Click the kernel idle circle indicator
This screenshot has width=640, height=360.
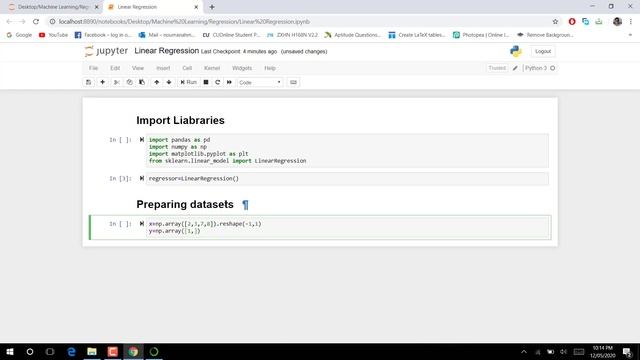[553, 68]
